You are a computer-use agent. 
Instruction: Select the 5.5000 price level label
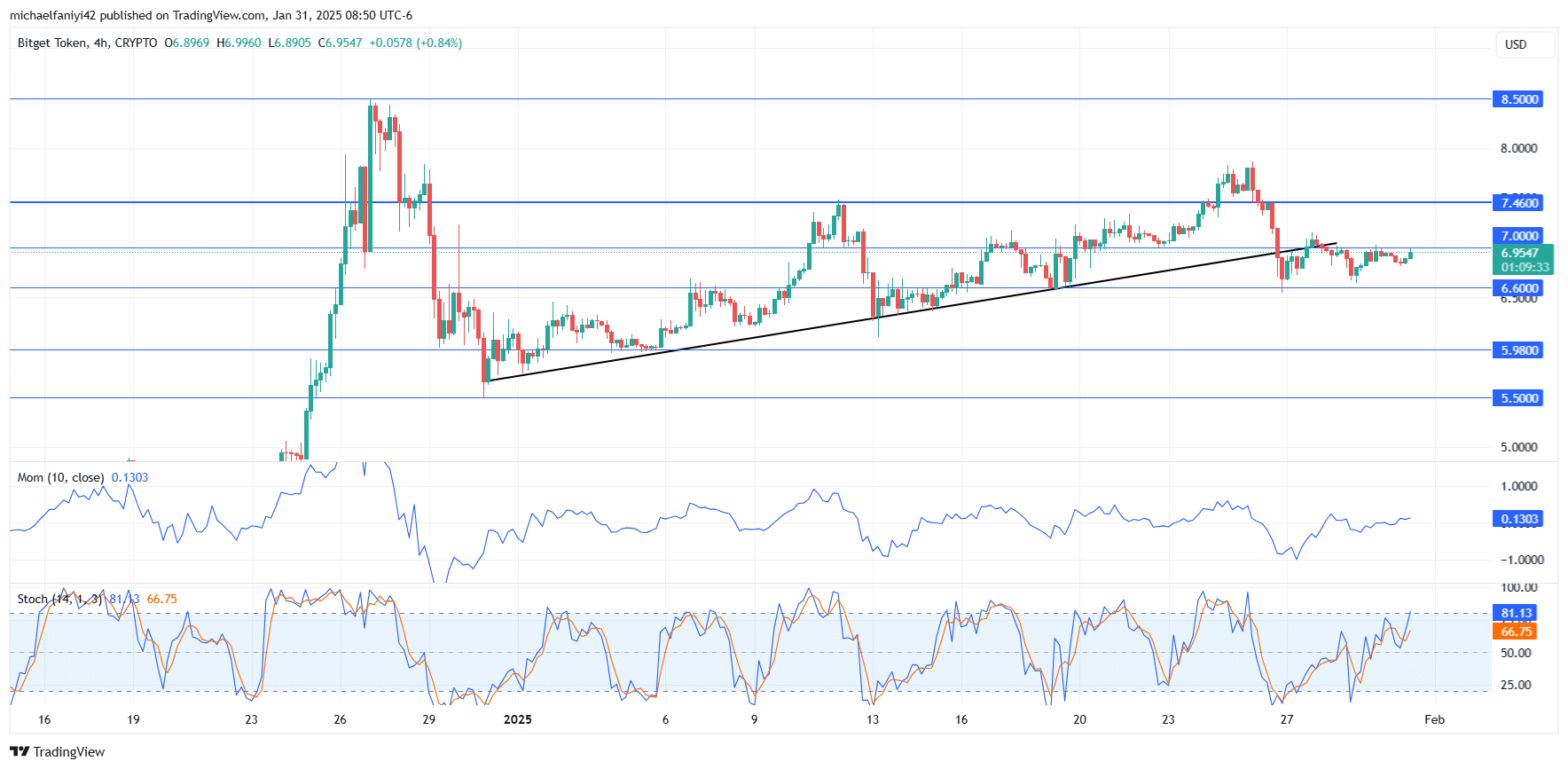click(1518, 398)
